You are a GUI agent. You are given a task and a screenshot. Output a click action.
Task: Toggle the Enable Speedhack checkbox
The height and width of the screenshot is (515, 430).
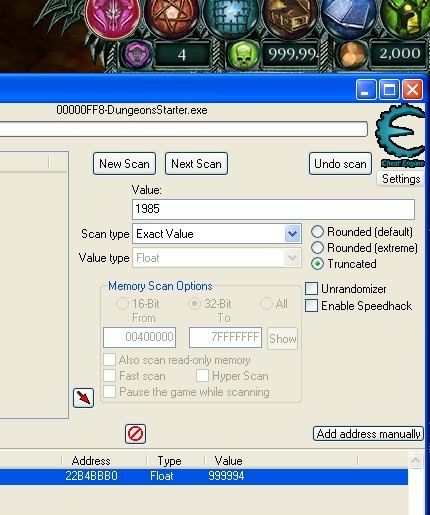pos(311,306)
